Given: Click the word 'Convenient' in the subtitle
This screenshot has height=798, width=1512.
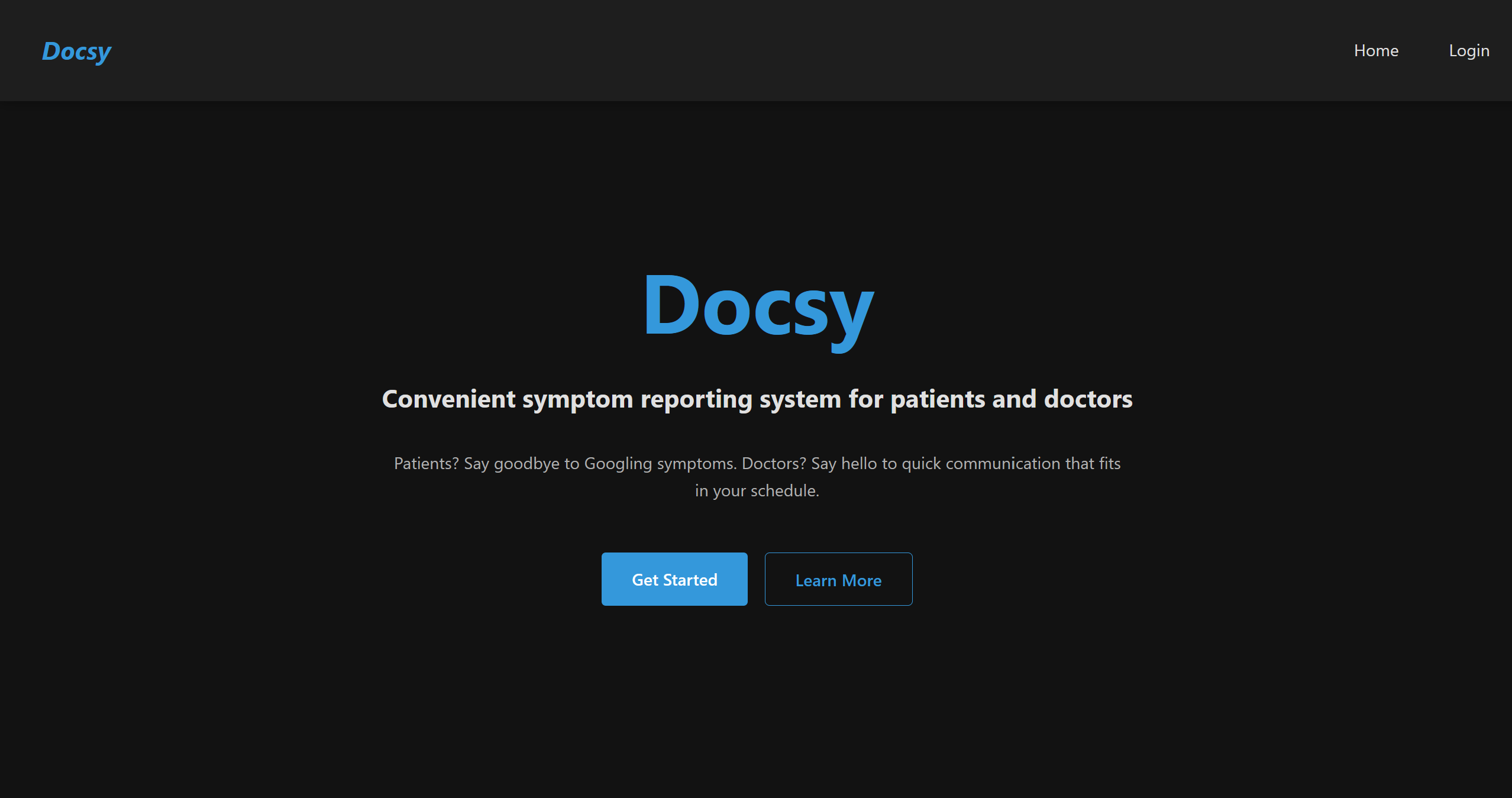Looking at the screenshot, I should [448, 399].
